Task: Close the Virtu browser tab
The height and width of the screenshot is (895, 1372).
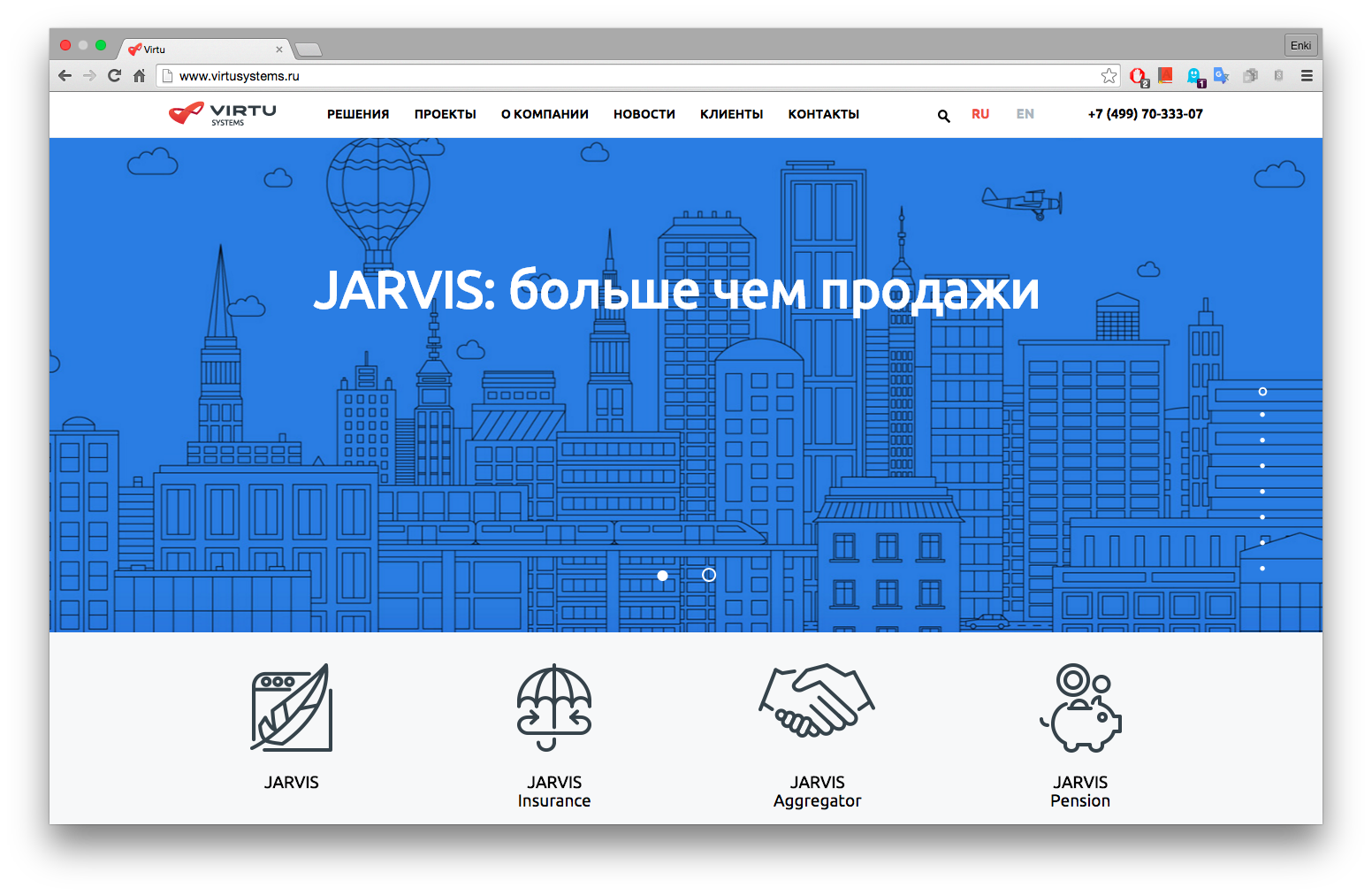Action: pos(279,50)
